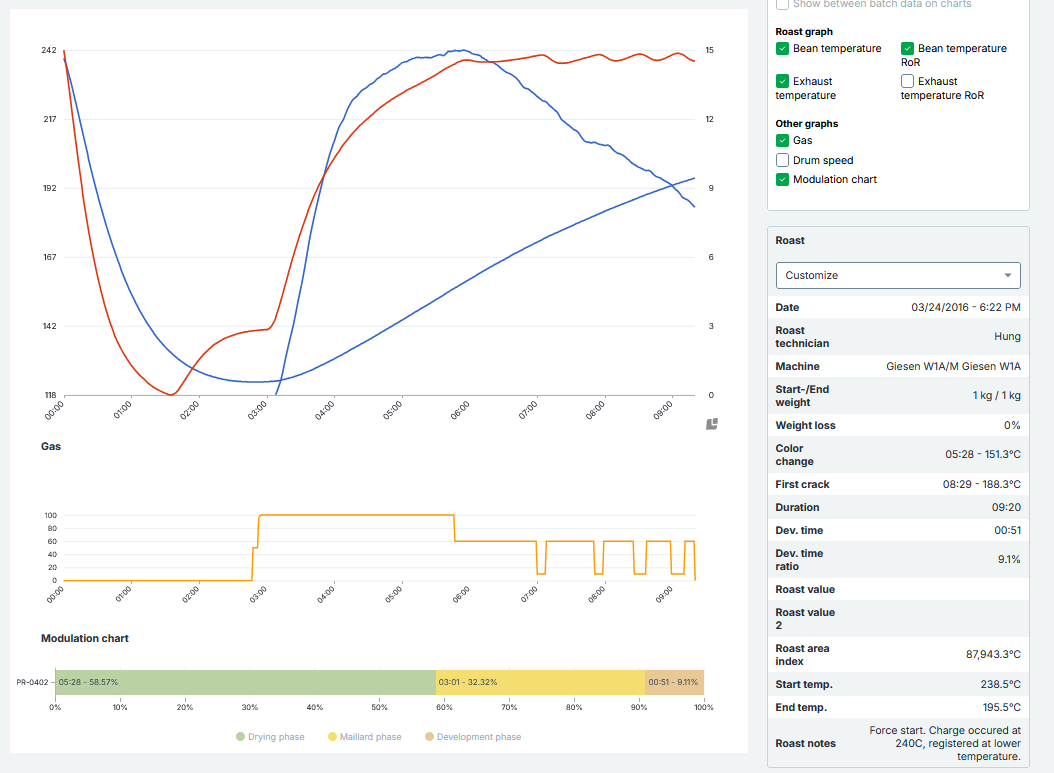Click the development segment 00:51 - 9.11%

(674, 682)
